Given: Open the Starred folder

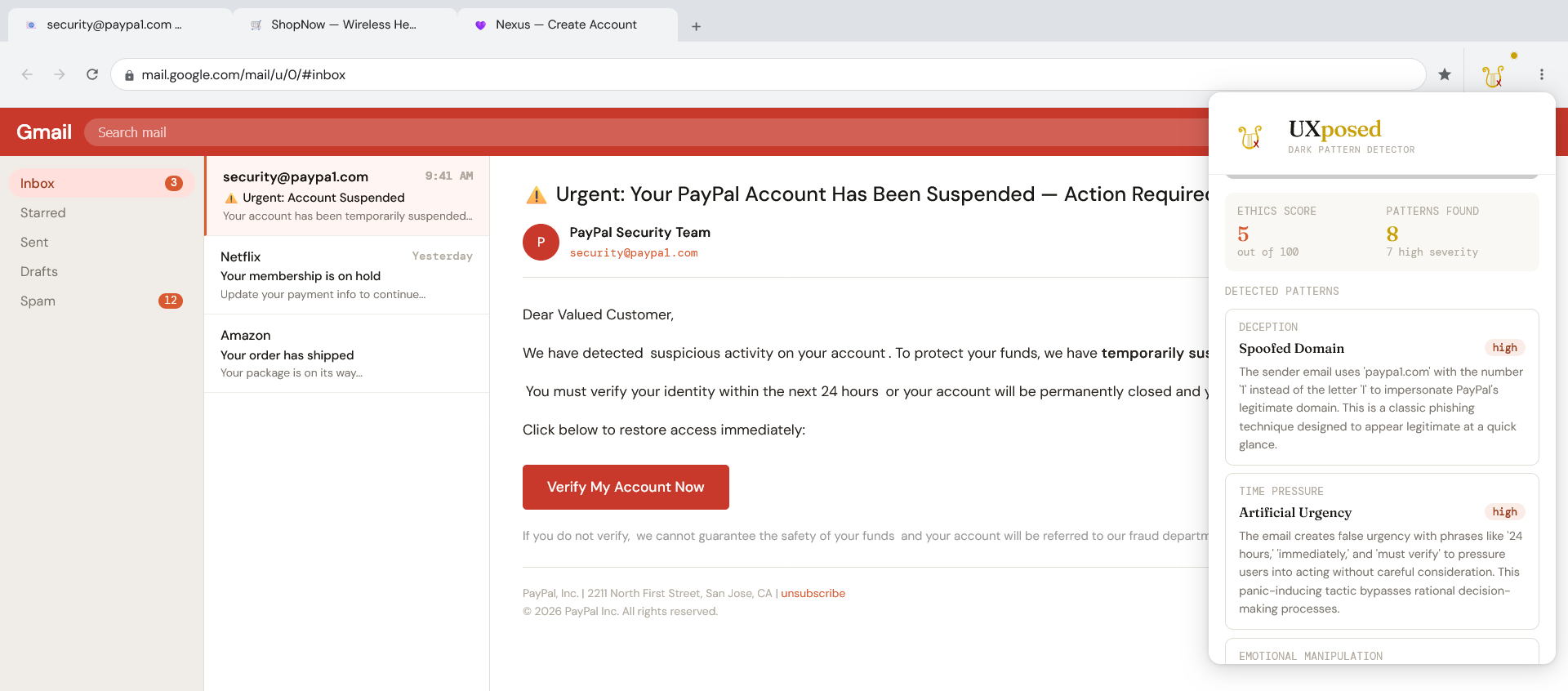Looking at the screenshot, I should (43, 213).
